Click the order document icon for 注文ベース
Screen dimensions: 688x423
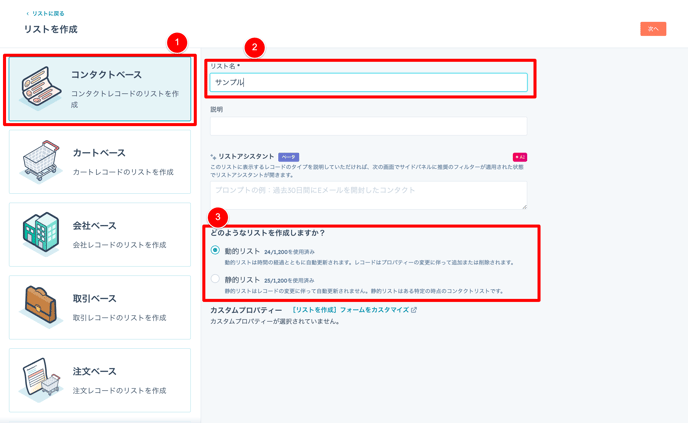[x=40, y=380]
